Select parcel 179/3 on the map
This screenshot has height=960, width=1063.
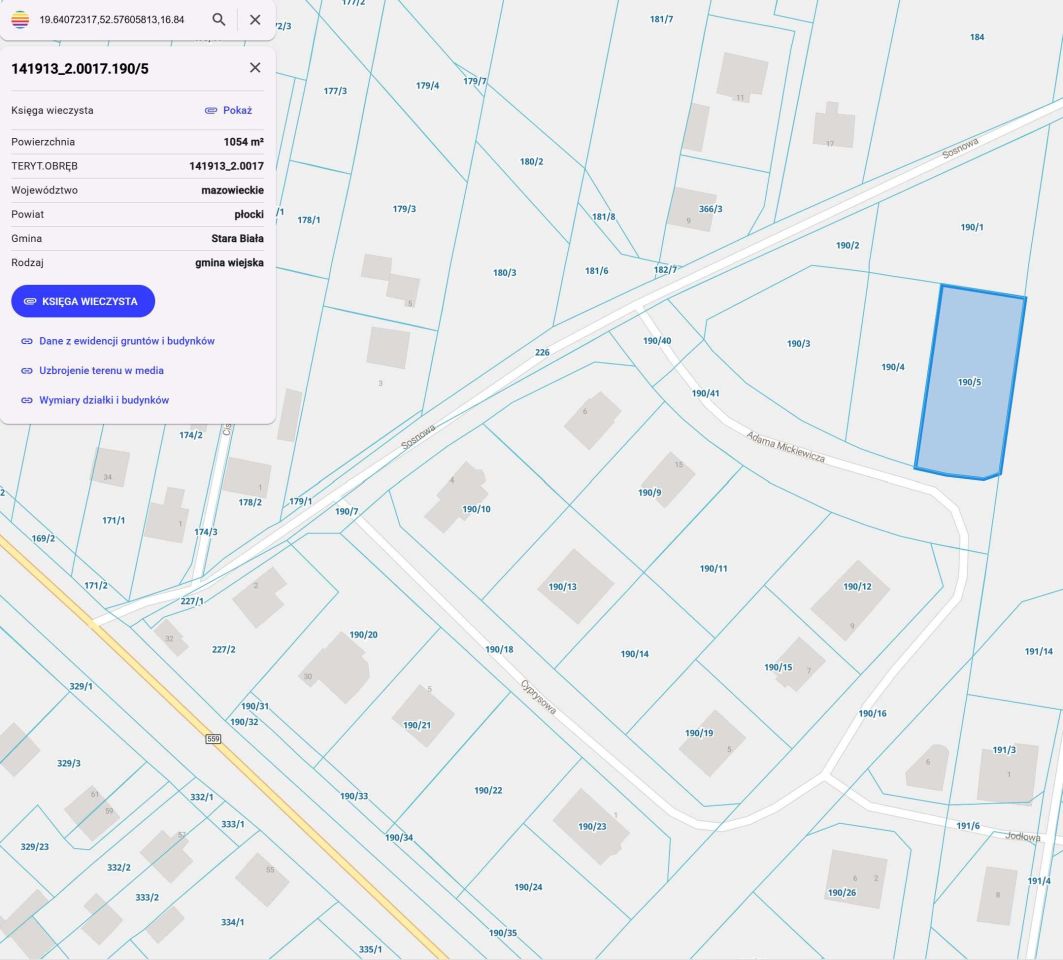404,209
